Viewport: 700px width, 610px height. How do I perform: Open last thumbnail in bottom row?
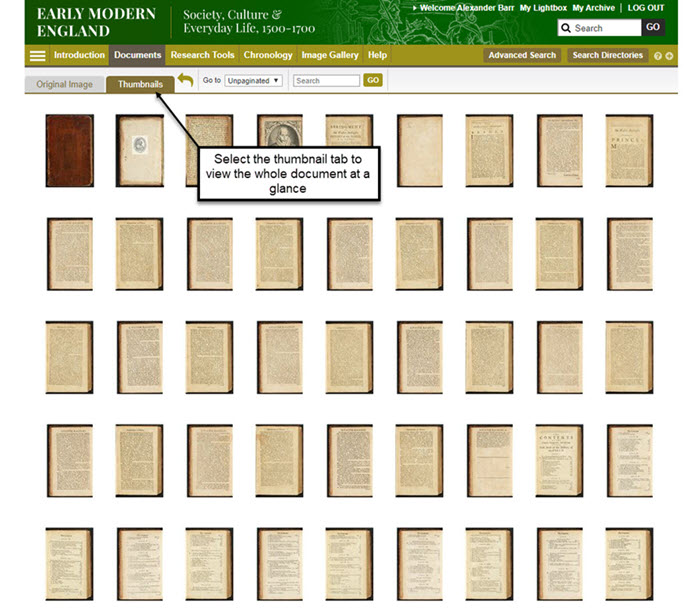pyautogui.click(x=629, y=564)
